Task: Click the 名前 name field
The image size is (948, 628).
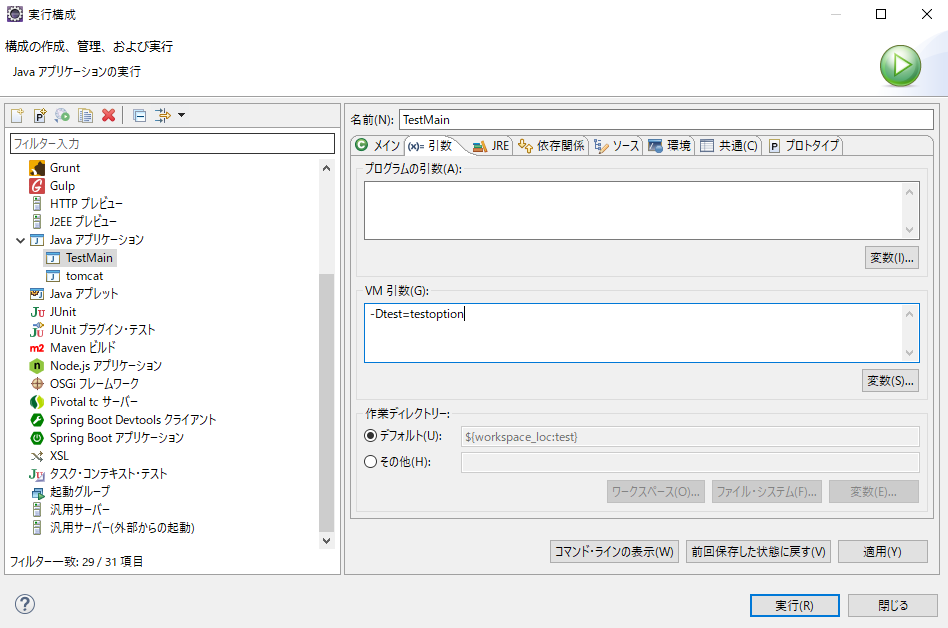Action: pos(666,120)
